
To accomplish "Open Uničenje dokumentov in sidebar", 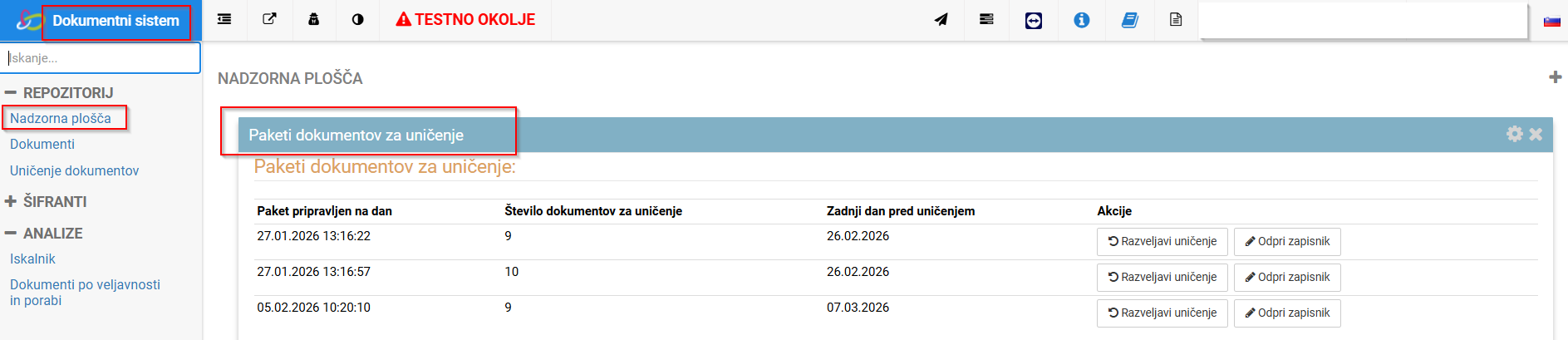I will pyautogui.click(x=74, y=170).
